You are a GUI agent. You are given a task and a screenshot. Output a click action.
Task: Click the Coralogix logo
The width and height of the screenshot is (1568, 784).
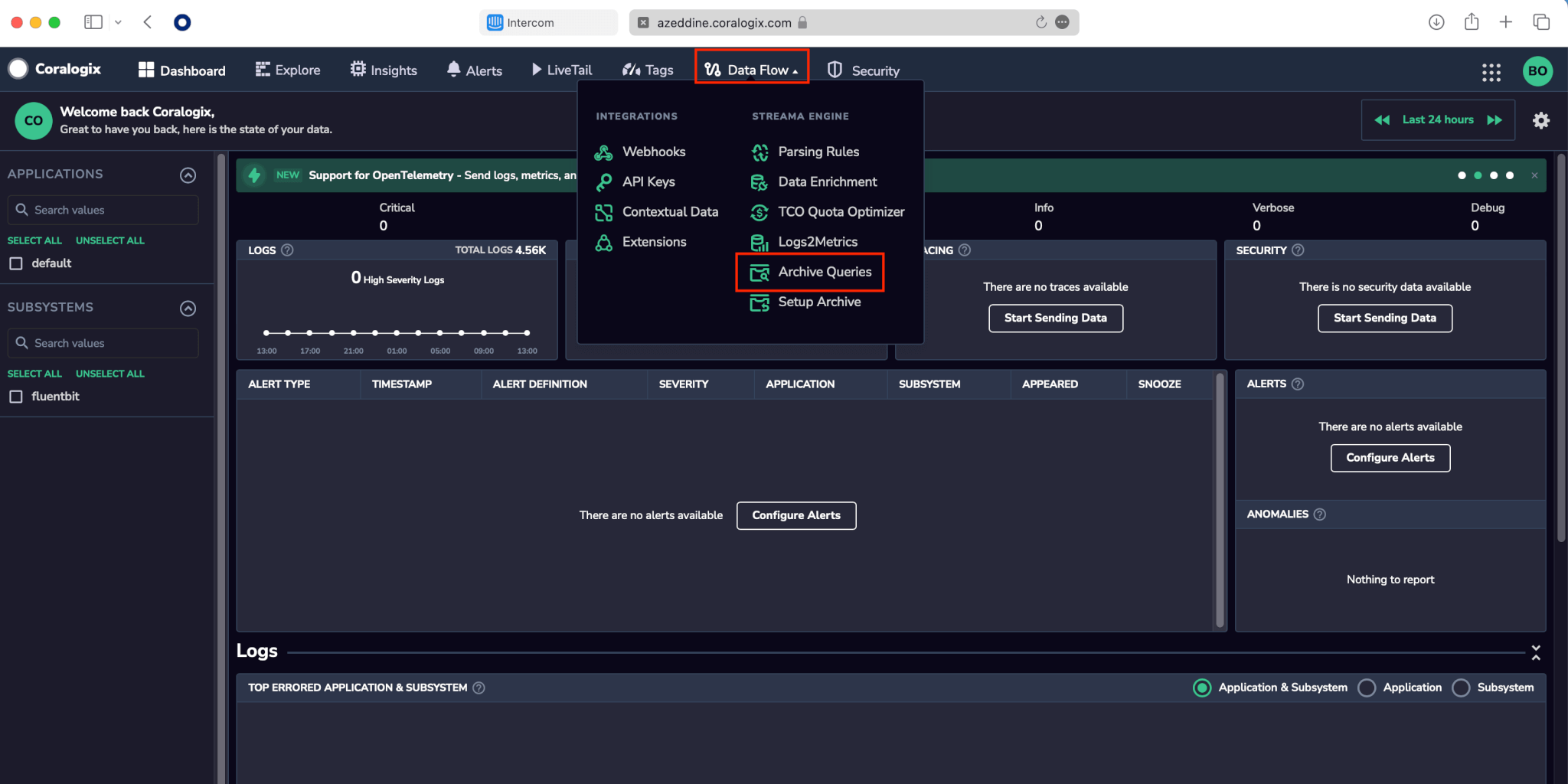click(x=55, y=69)
